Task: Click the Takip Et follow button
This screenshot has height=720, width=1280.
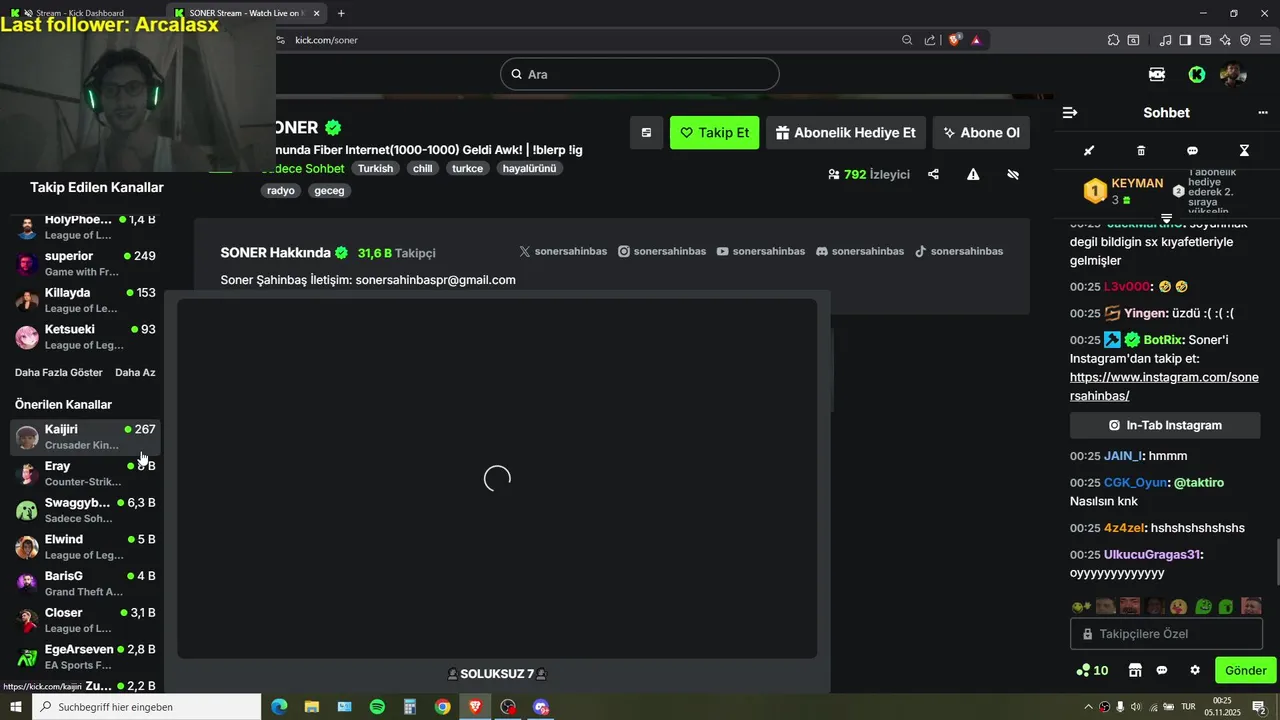Action: coord(714,133)
